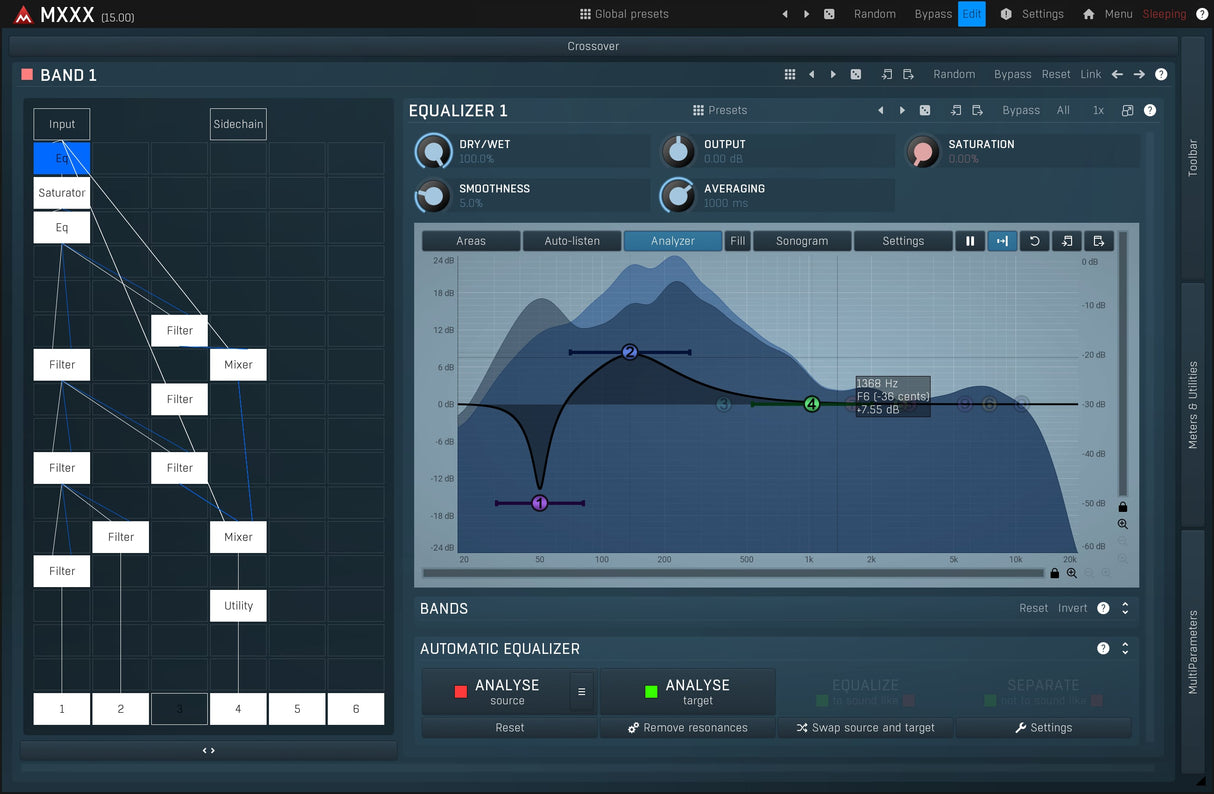Click the Home icon beside Menu
The height and width of the screenshot is (794, 1214).
tap(1088, 14)
